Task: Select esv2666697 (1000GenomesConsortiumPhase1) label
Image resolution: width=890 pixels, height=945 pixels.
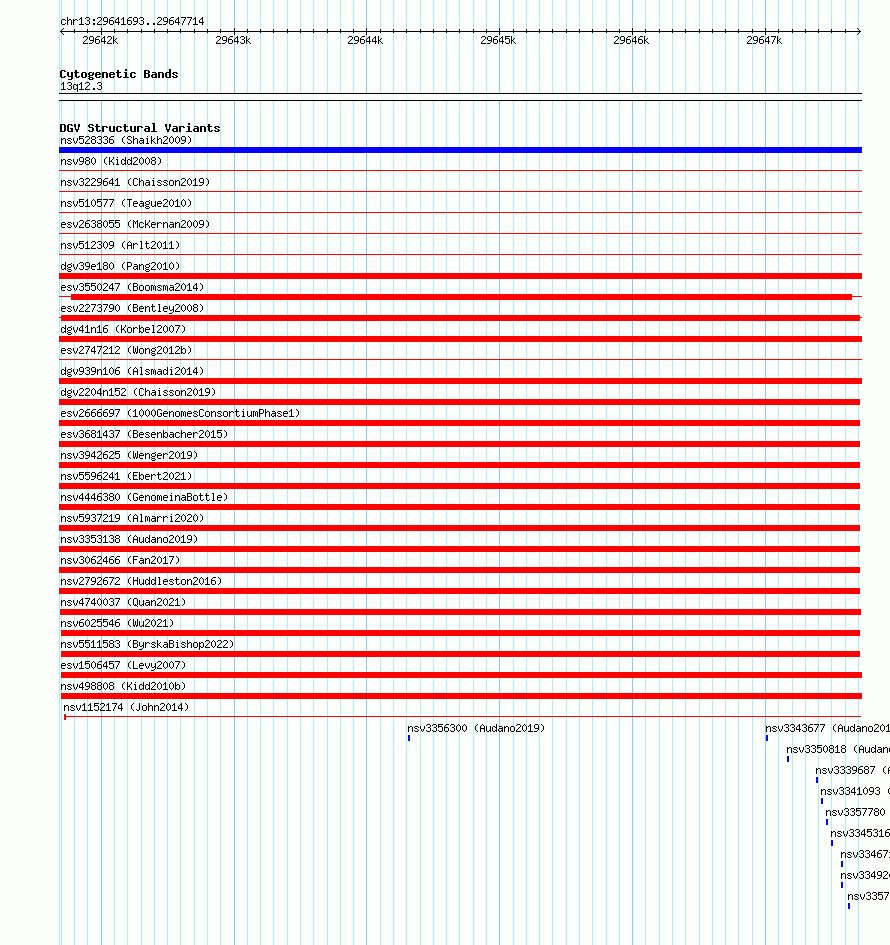Action: coord(180,413)
